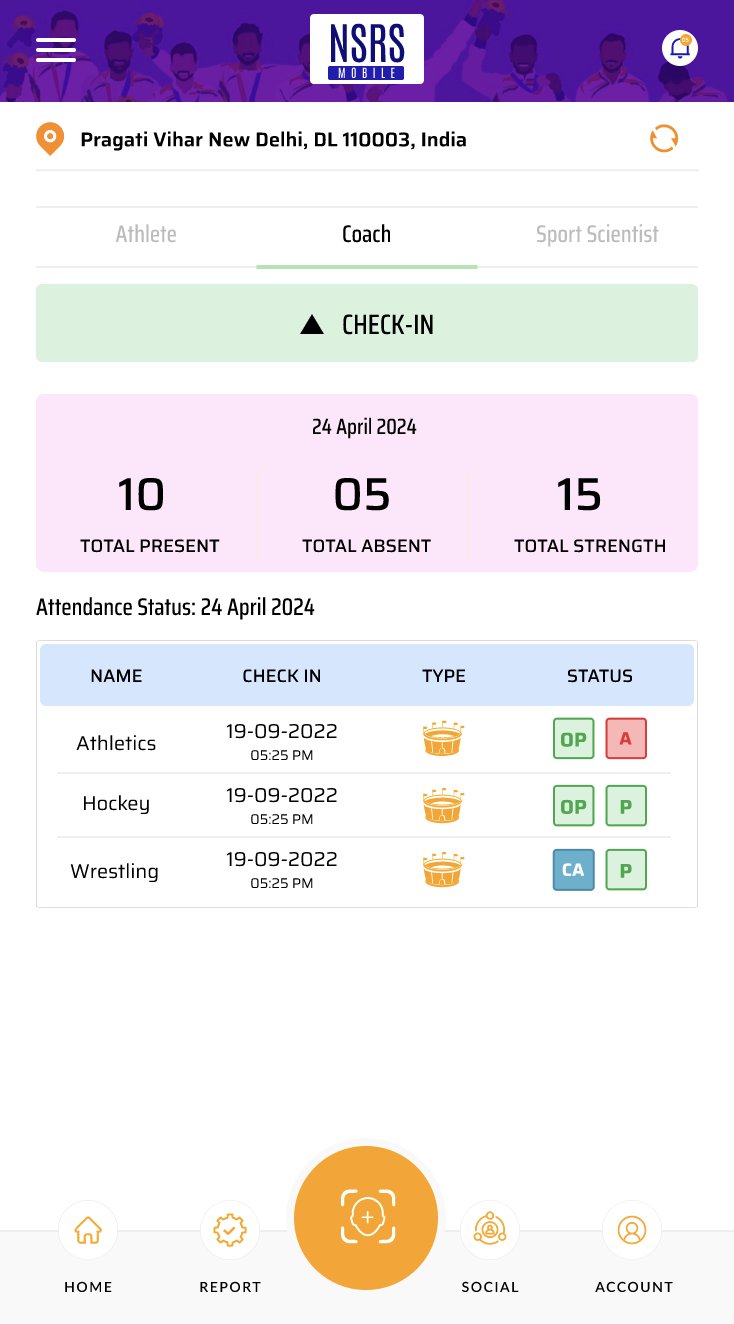This screenshot has width=734, height=1324.
Task: Select the Coach tab
Action: pos(366,235)
